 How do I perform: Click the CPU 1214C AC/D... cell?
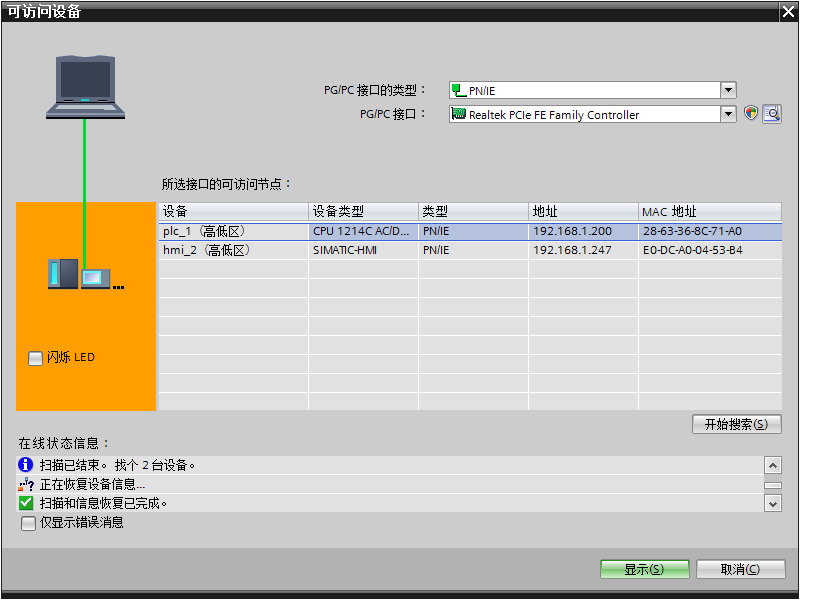click(364, 231)
